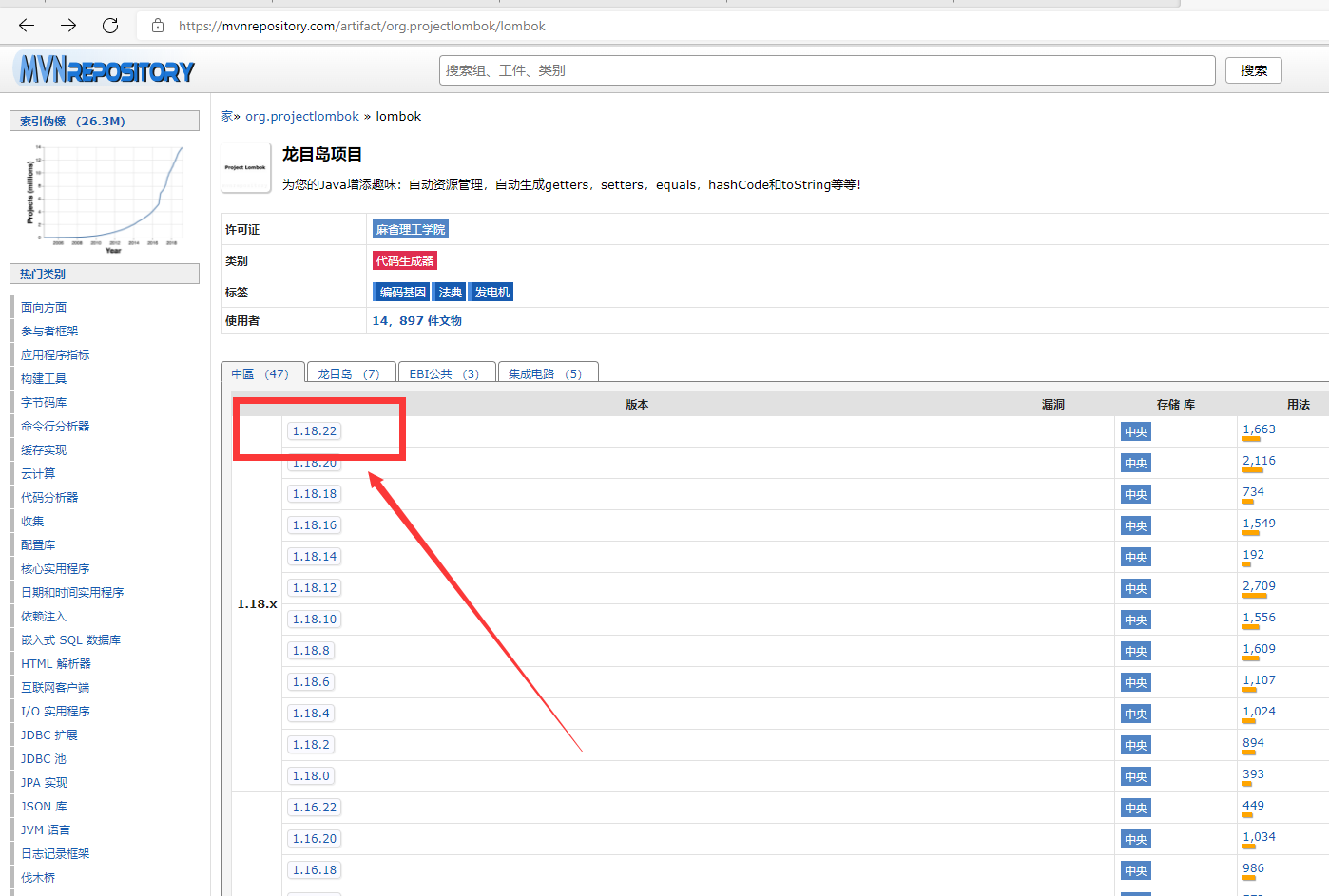Open the 1,034 usages link
The height and width of the screenshot is (896, 1329).
click(x=1259, y=836)
